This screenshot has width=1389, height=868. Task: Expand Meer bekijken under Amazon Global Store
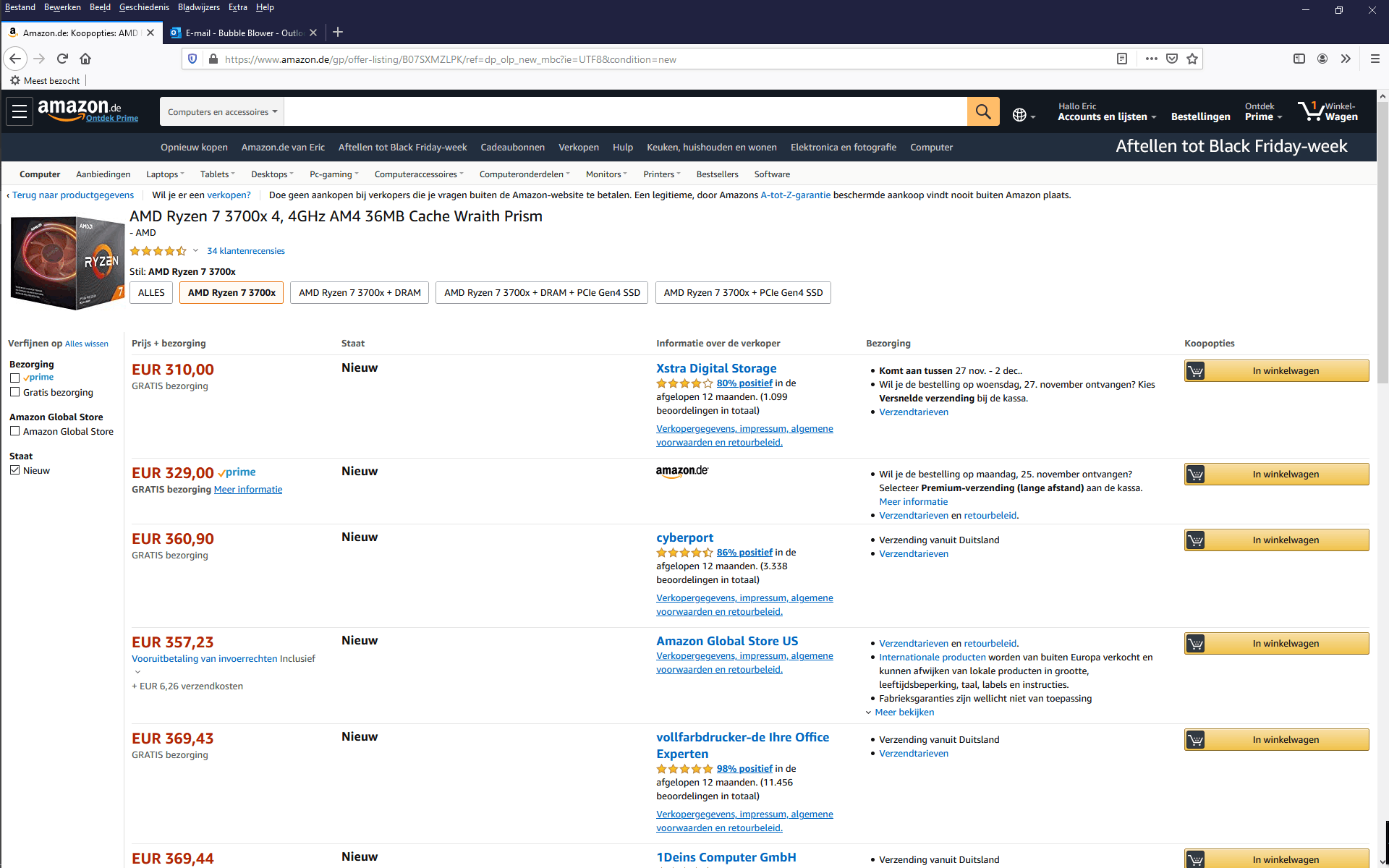tap(904, 712)
